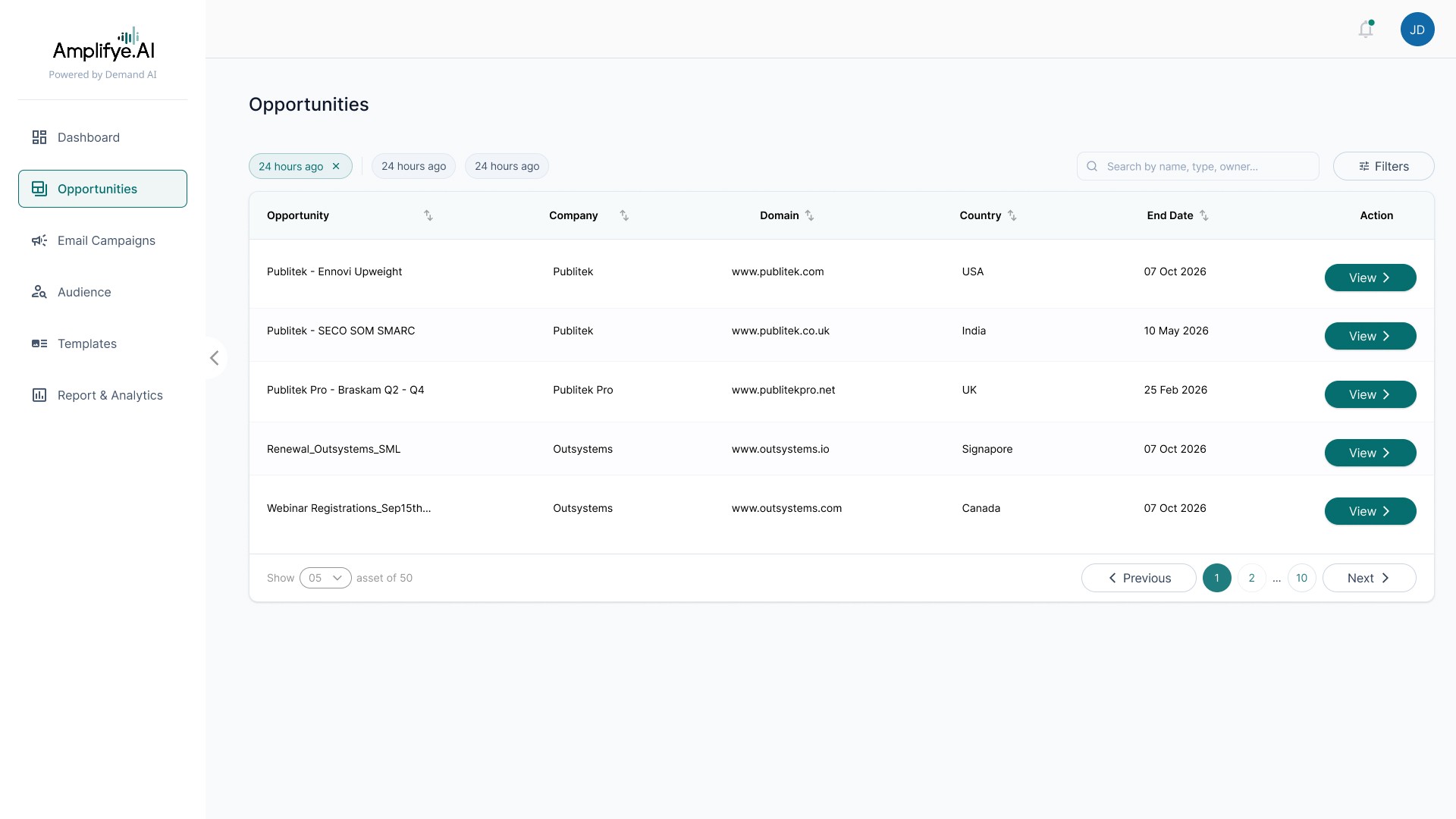Open Report & Analytics page
Screen dimensions: 1456x819
tap(110, 395)
